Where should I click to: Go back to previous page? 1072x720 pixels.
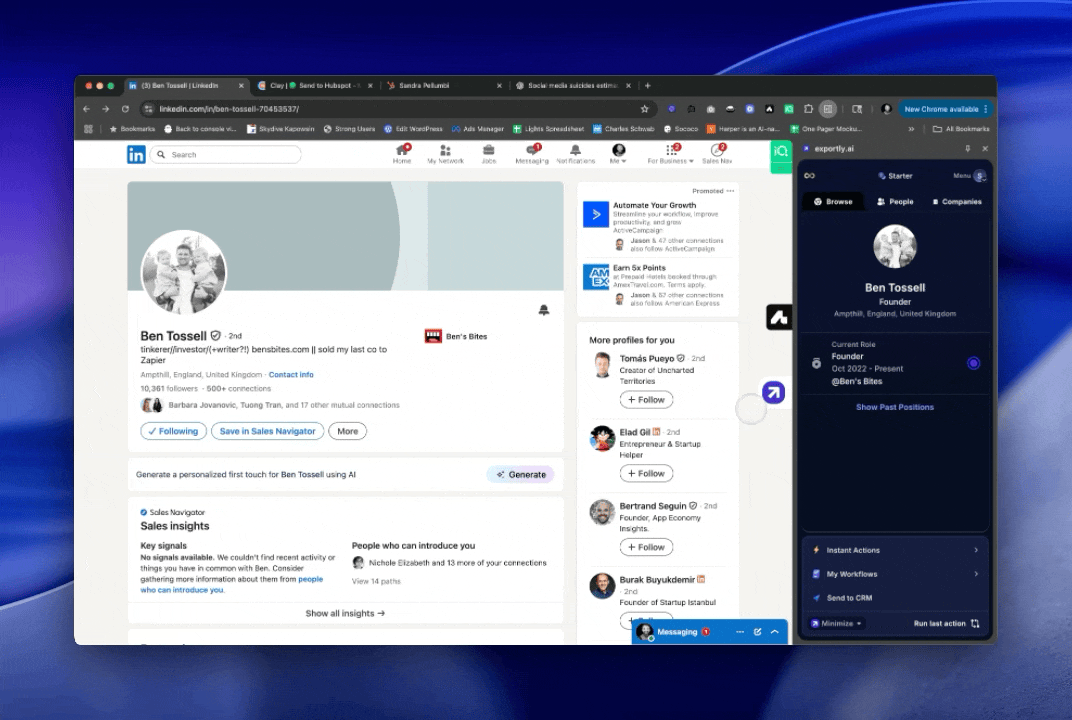(86, 109)
